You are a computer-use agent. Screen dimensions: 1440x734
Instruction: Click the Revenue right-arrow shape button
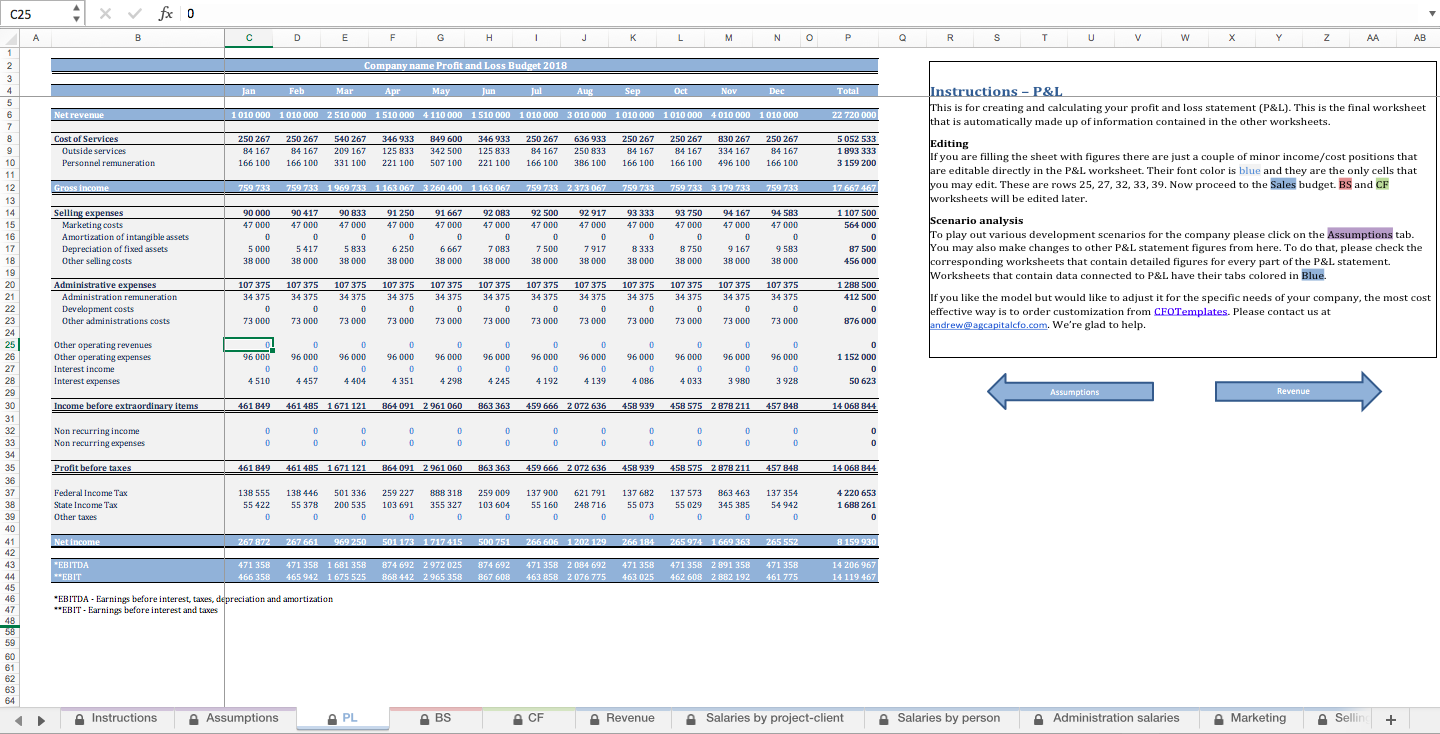1297,391
